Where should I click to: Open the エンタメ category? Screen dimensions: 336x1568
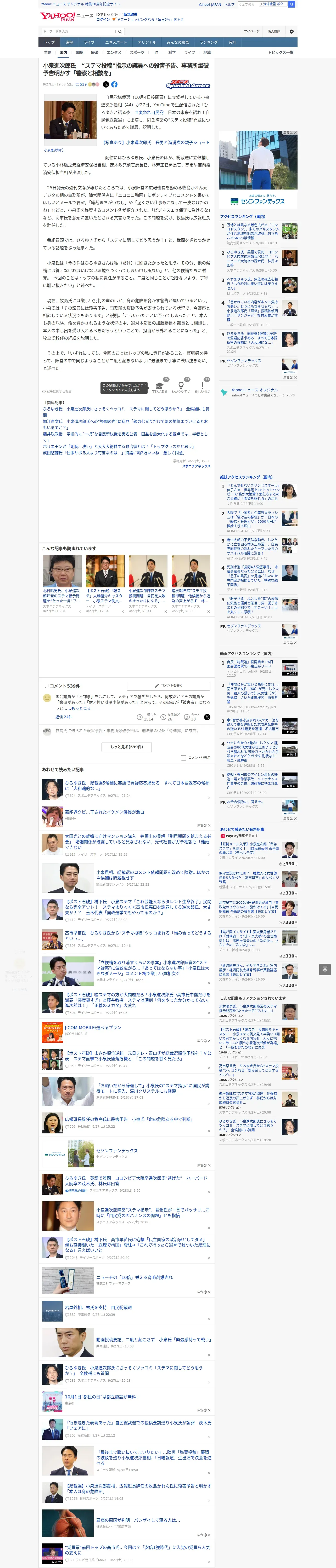click(x=114, y=52)
